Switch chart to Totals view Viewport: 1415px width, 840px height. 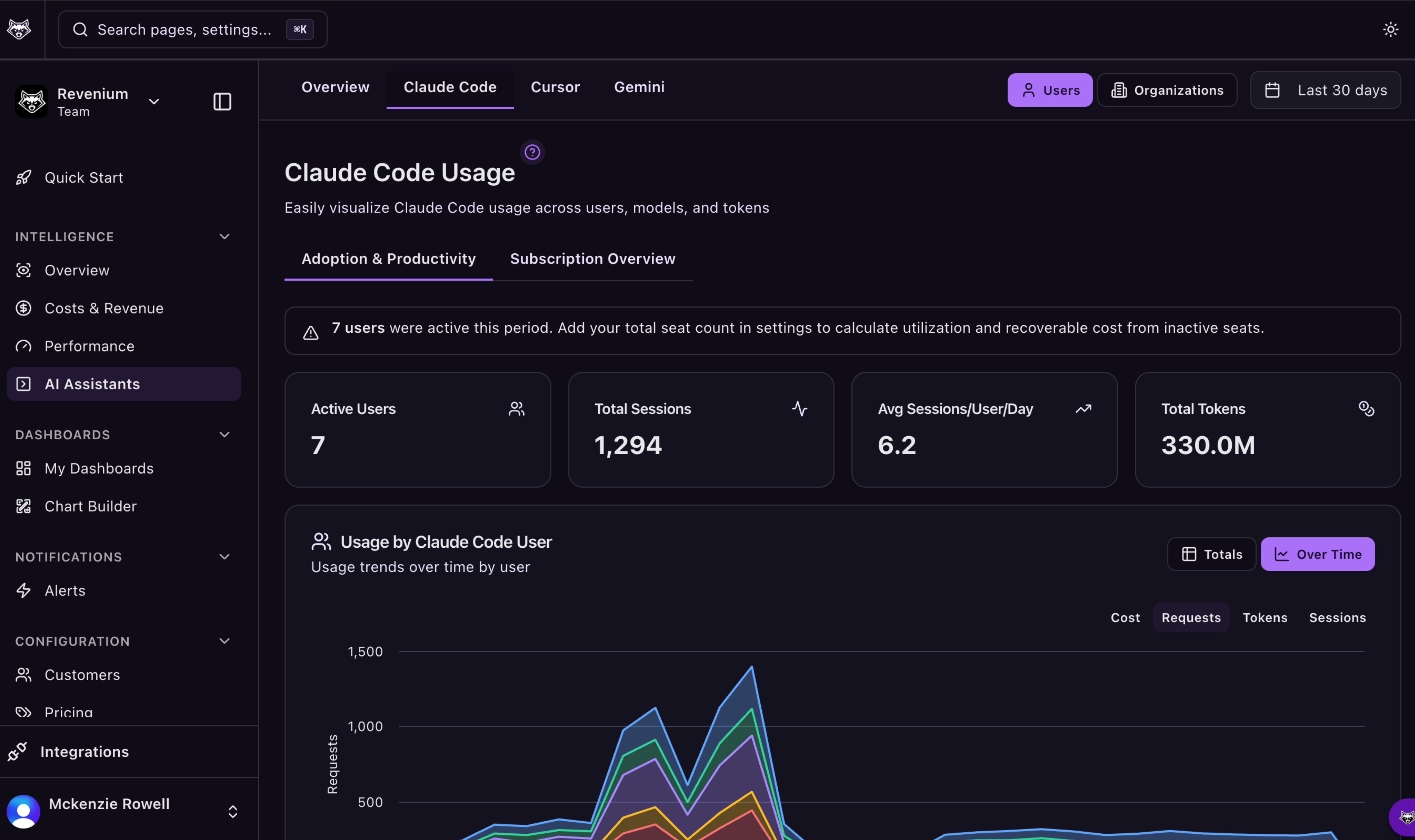pos(1211,554)
